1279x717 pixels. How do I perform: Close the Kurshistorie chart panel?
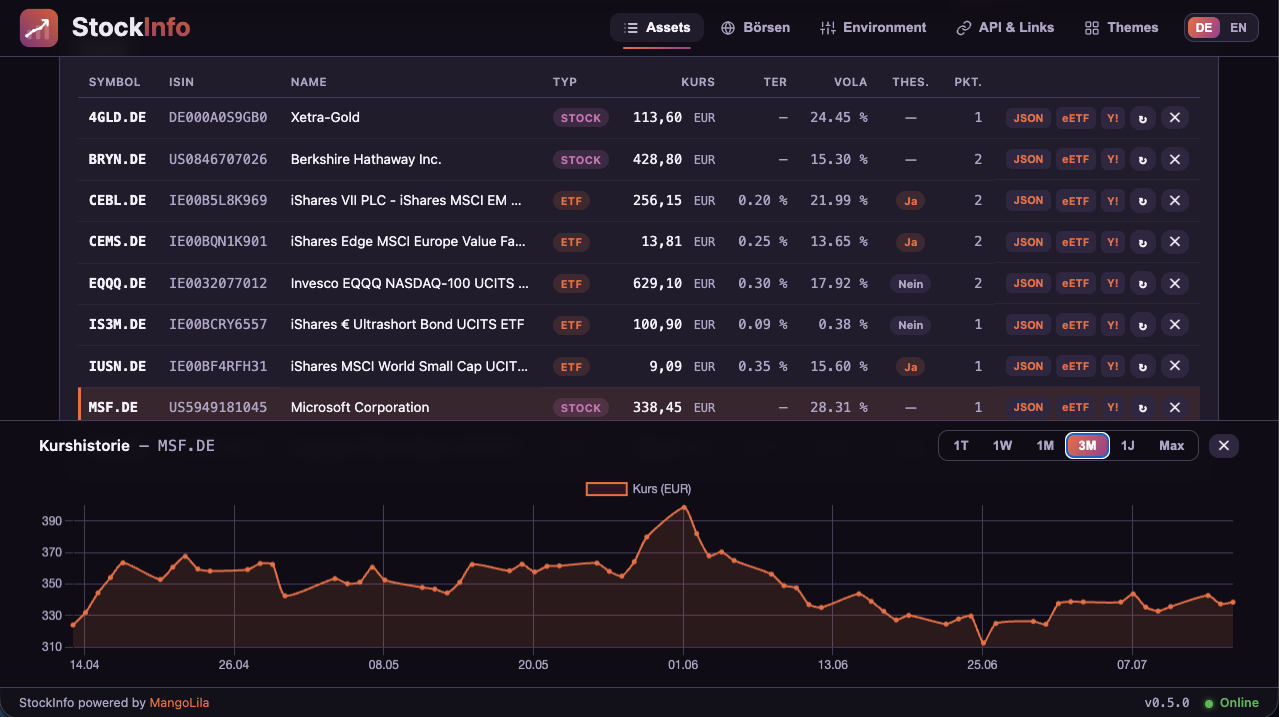(1224, 445)
